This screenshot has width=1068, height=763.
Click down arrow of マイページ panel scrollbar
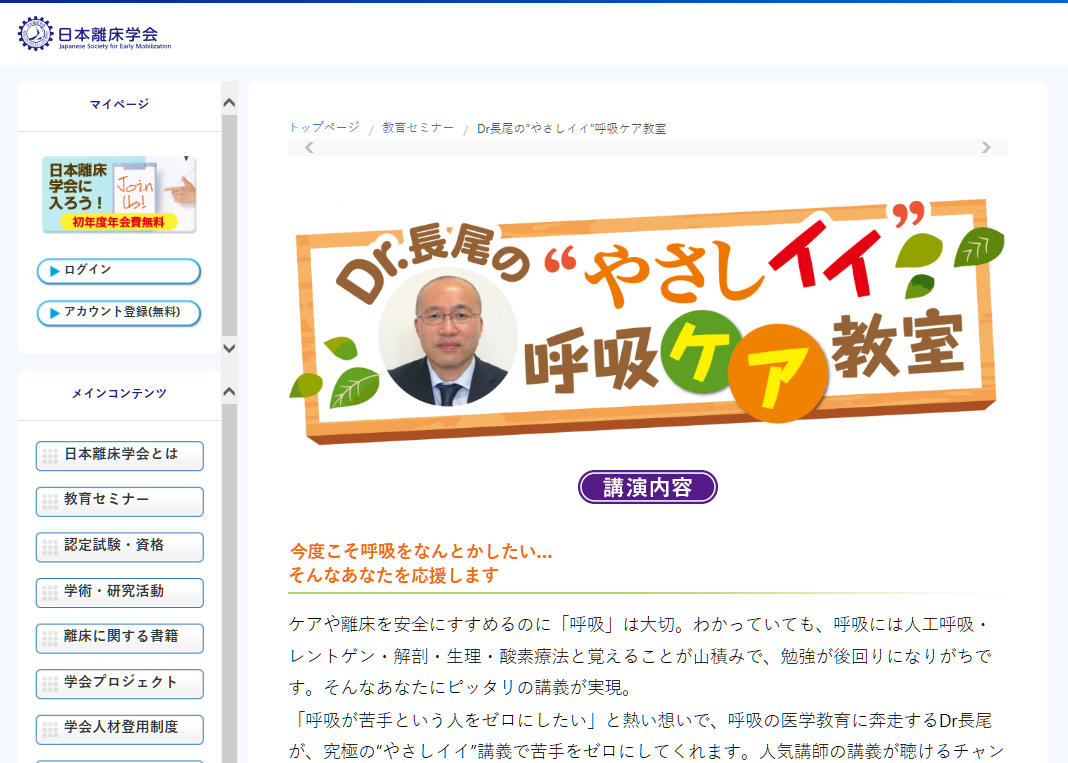[x=230, y=348]
